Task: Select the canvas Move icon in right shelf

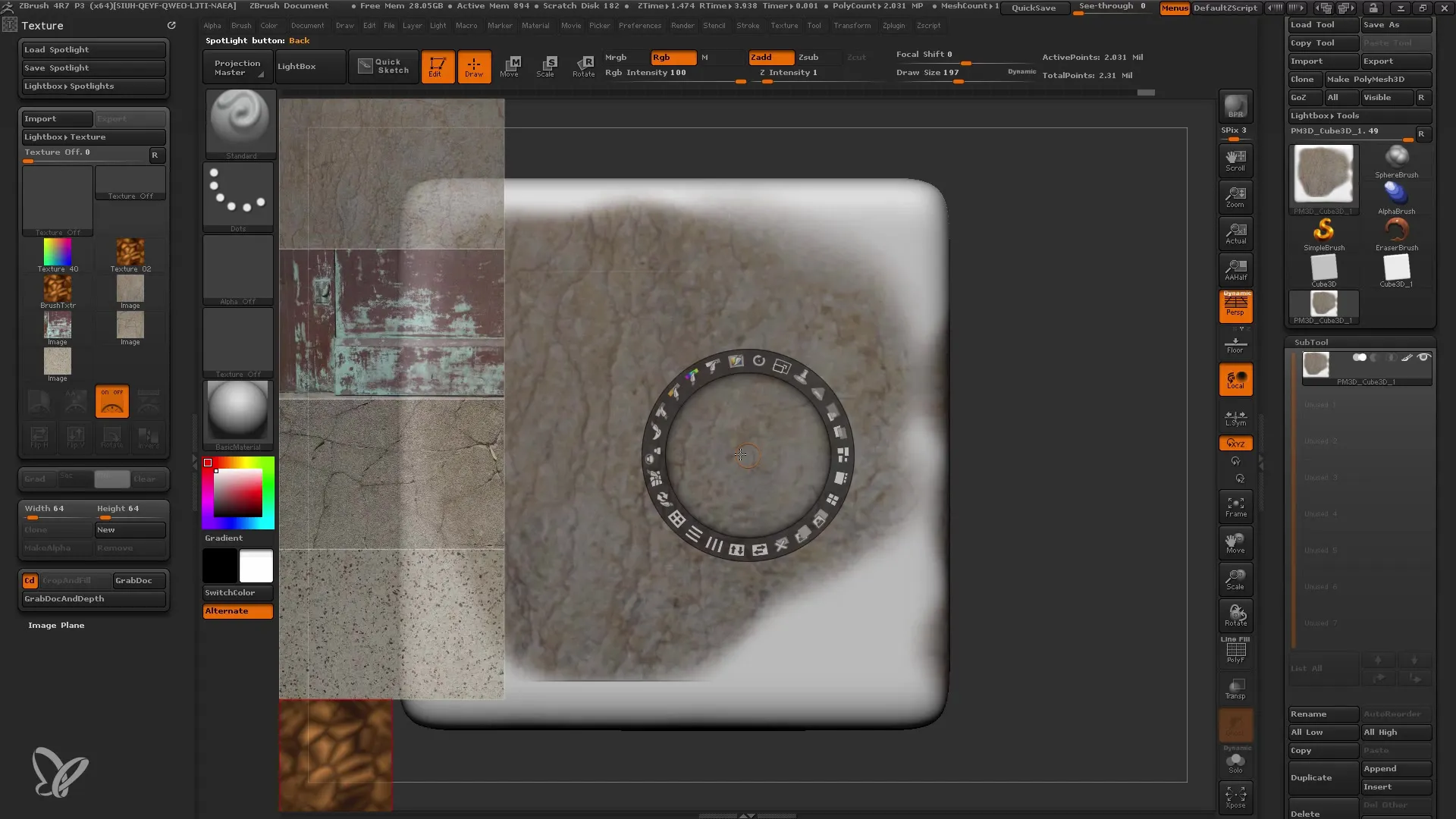Action: [x=1235, y=543]
